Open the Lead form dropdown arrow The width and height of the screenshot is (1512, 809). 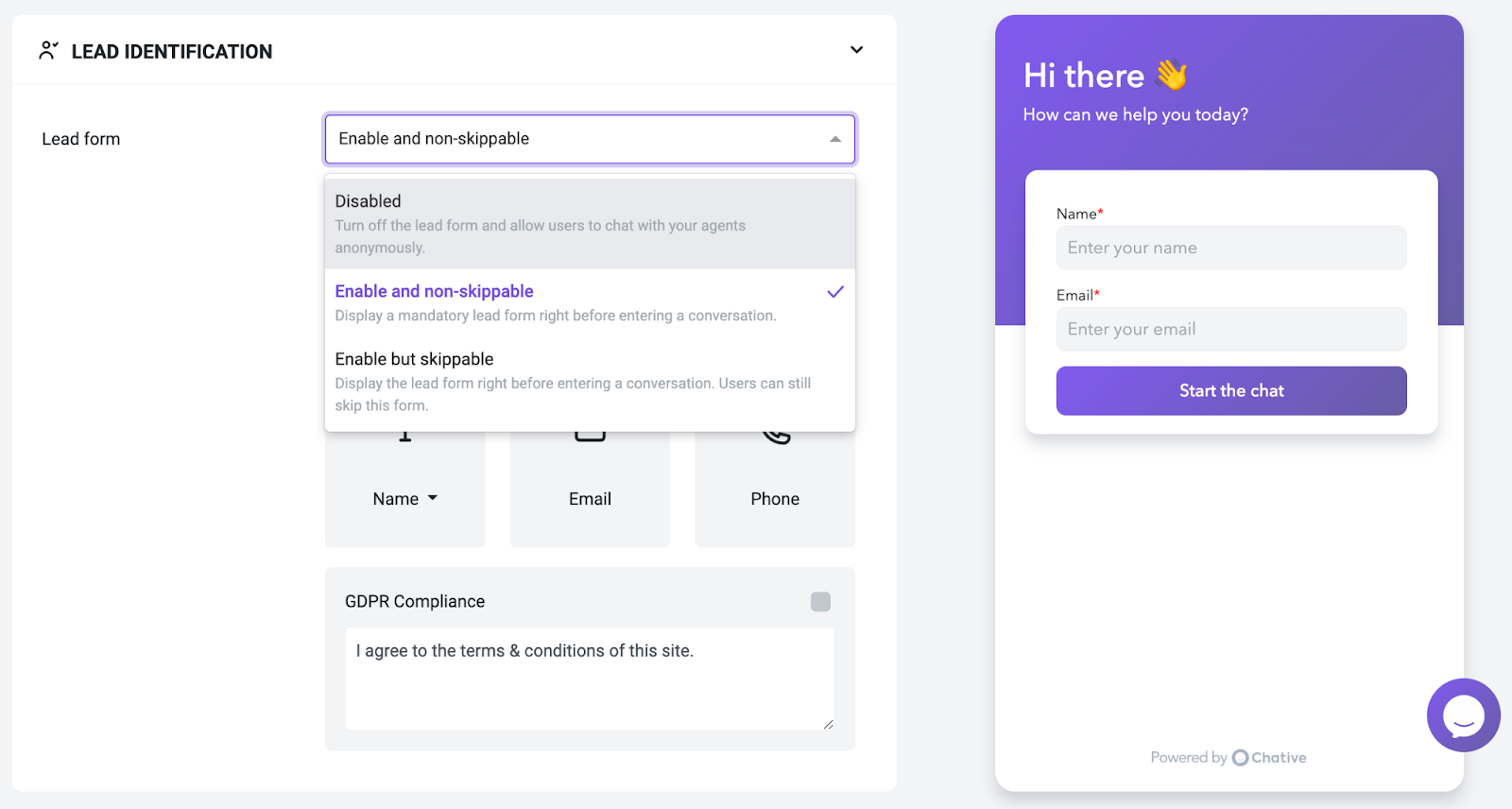click(835, 139)
